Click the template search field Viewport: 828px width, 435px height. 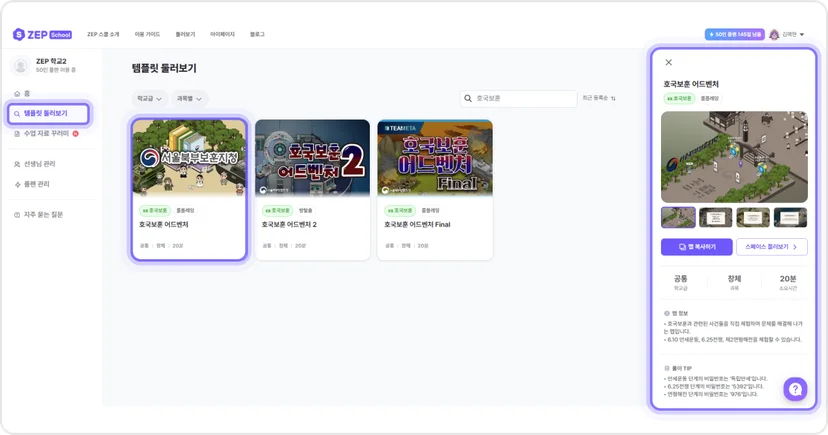[x=519, y=99]
